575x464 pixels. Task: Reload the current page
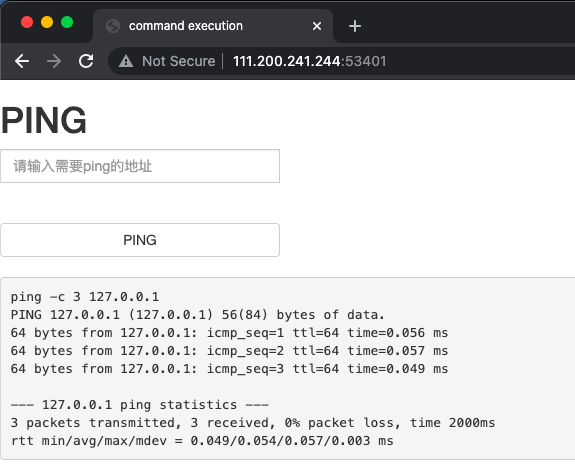point(86,61)
